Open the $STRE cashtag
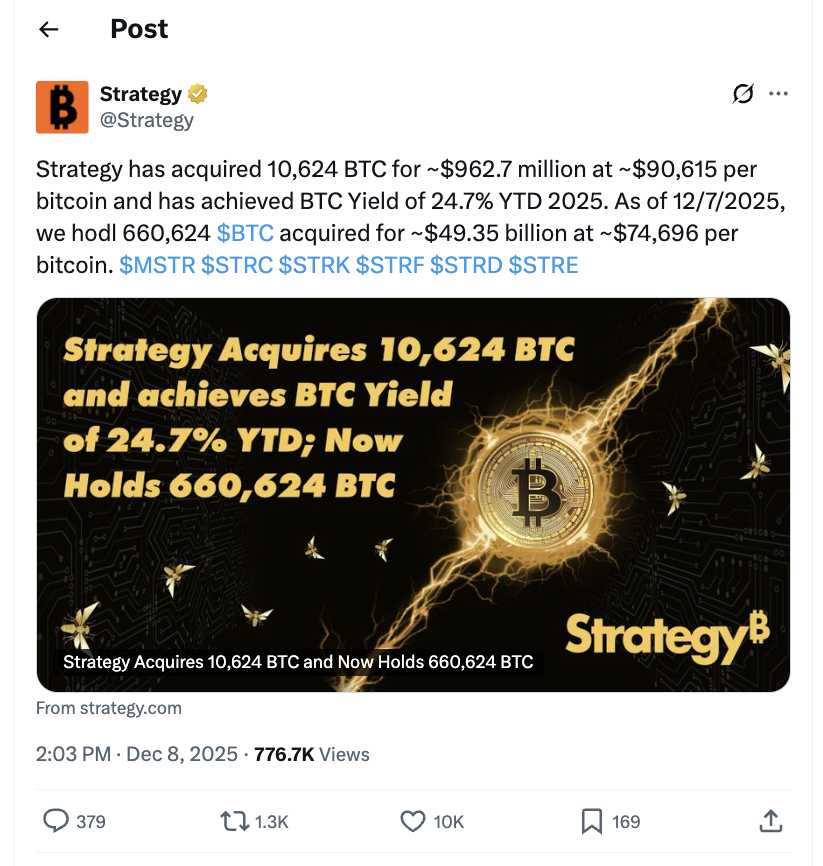 click(x=546, y=265)
